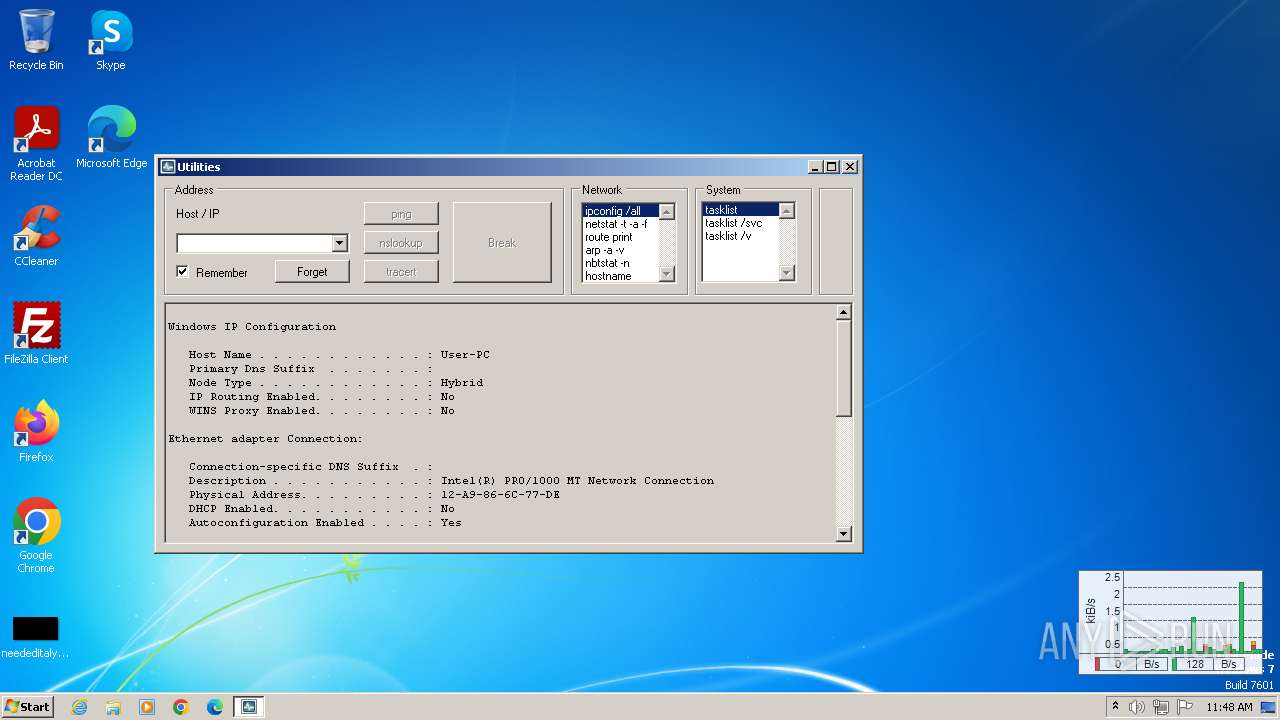Switch to Utilities taskbar button

pos(249,707)
